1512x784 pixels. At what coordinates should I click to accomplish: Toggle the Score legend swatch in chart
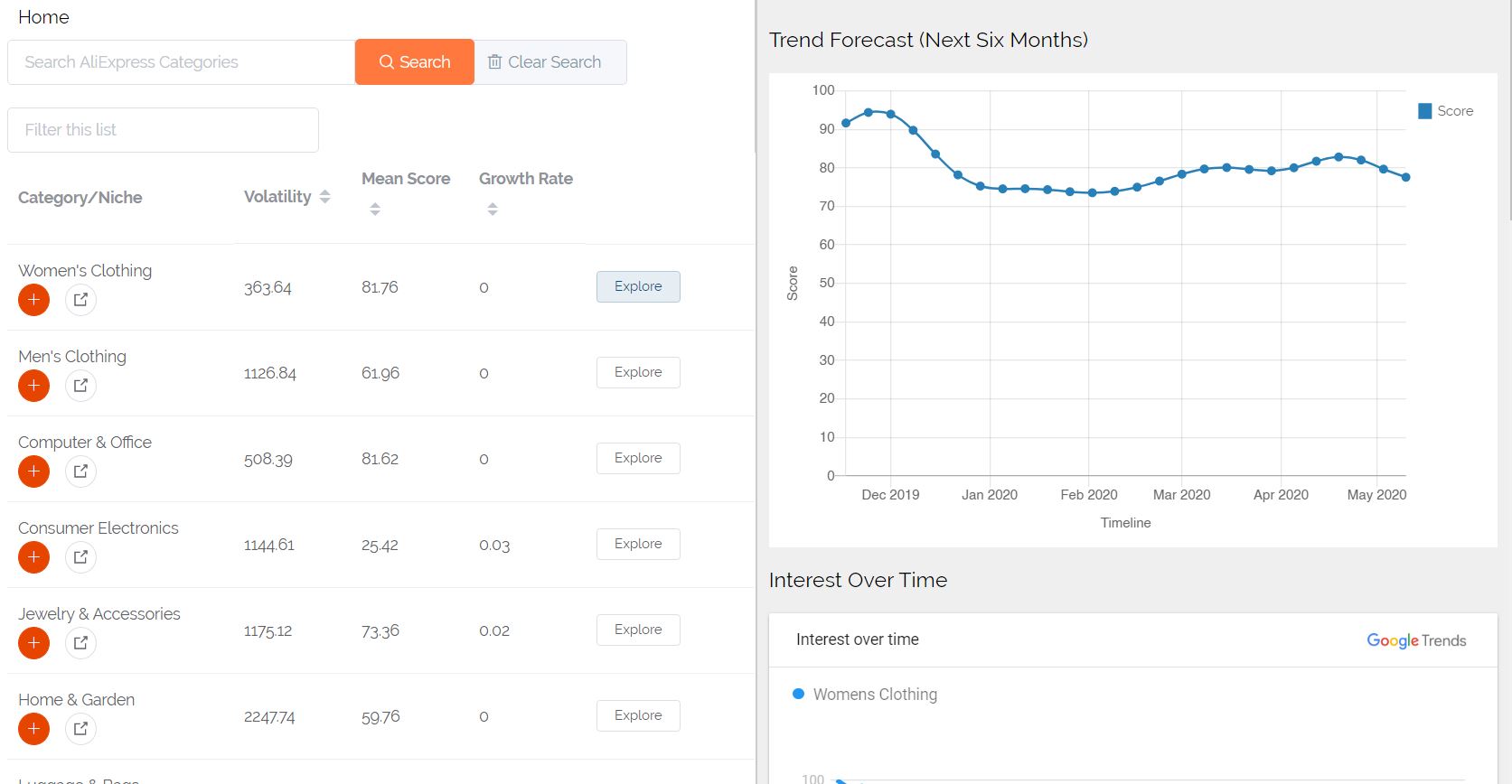pyautogui.click(x=1425, y=111)
